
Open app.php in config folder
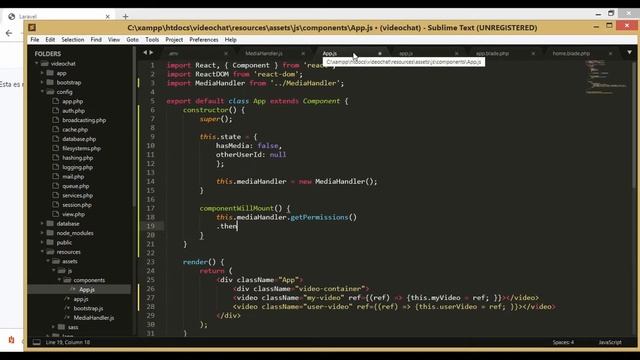click(72, 101)
